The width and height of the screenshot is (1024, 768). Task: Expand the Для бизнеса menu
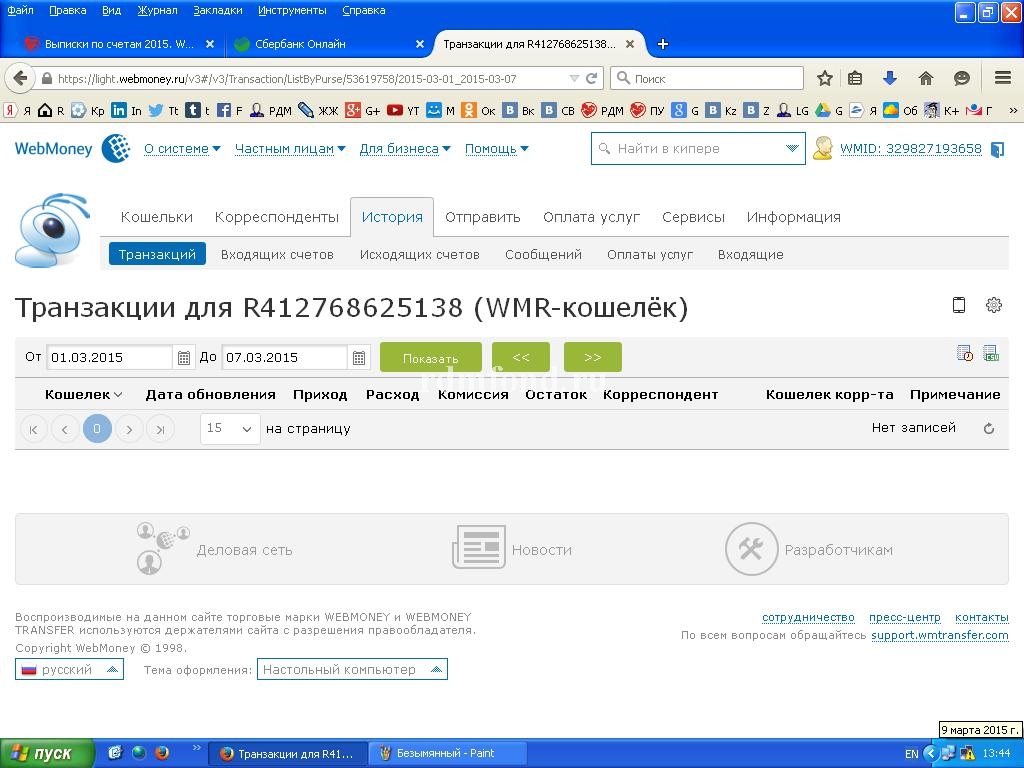pos(405,149)
